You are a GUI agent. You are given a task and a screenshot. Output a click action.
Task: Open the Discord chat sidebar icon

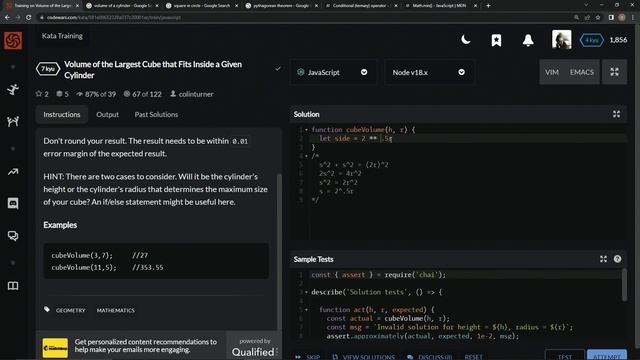(13, 203)
